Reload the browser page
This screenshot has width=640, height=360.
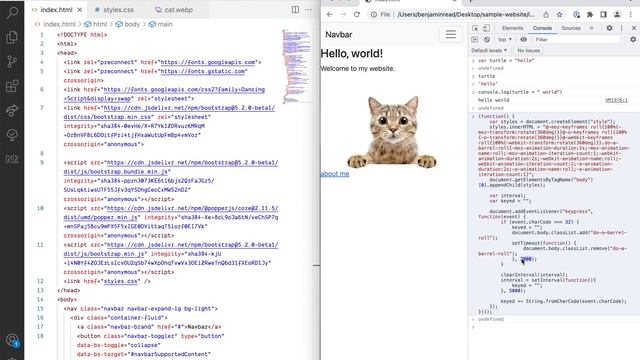(x=357, y=14)
